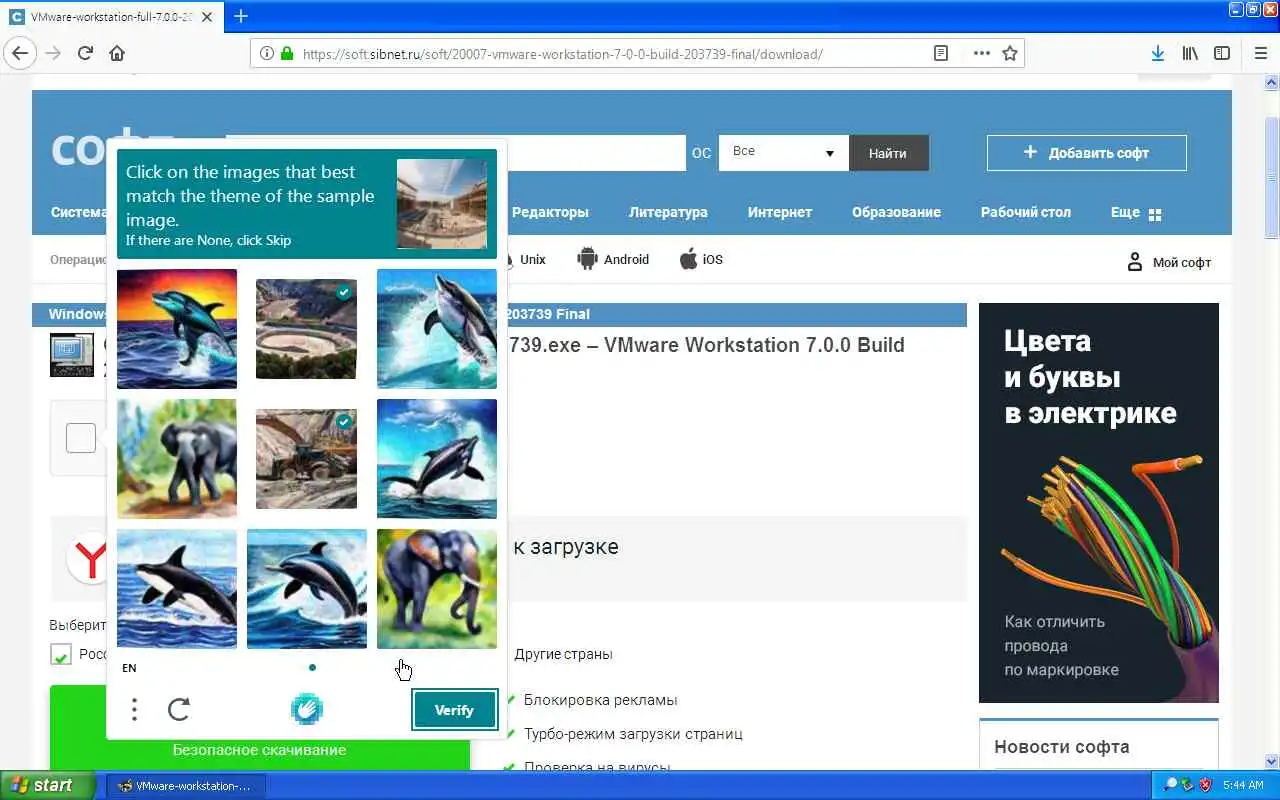Go back with the browser Back arrow
Screen dimensions: 1280x800
tap(20, 53)
